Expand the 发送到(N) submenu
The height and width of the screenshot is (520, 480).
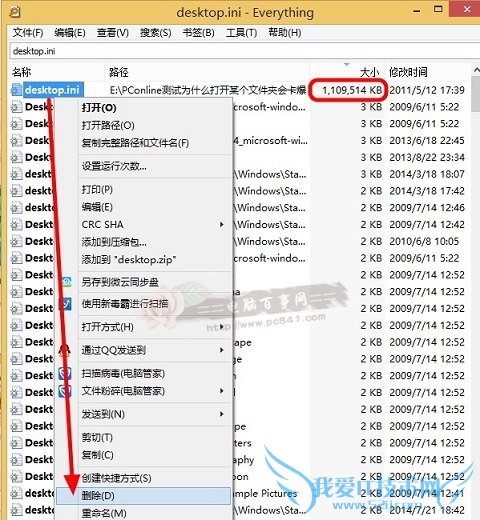pyautogui.click(x=155, y=414)
